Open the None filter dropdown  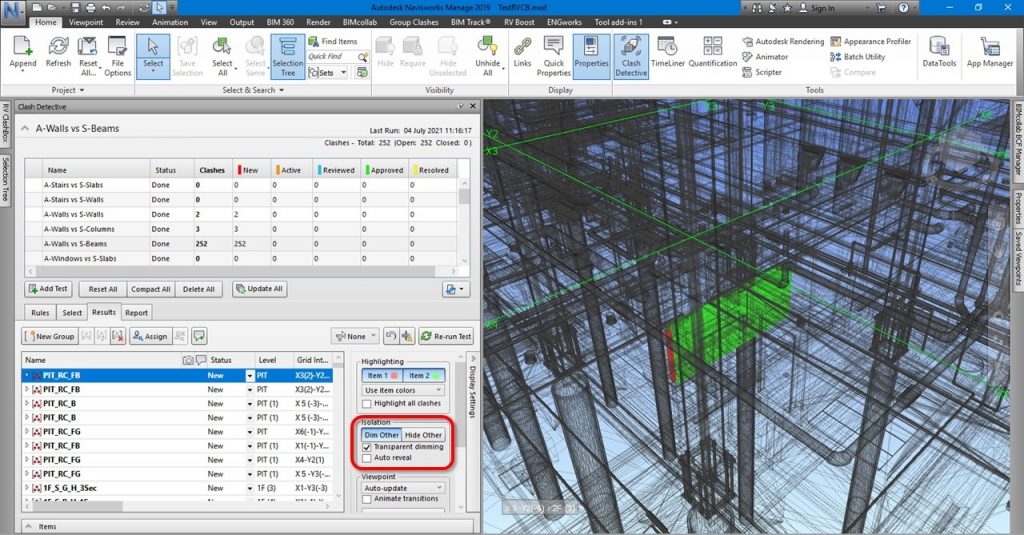[x=355, y=336]
